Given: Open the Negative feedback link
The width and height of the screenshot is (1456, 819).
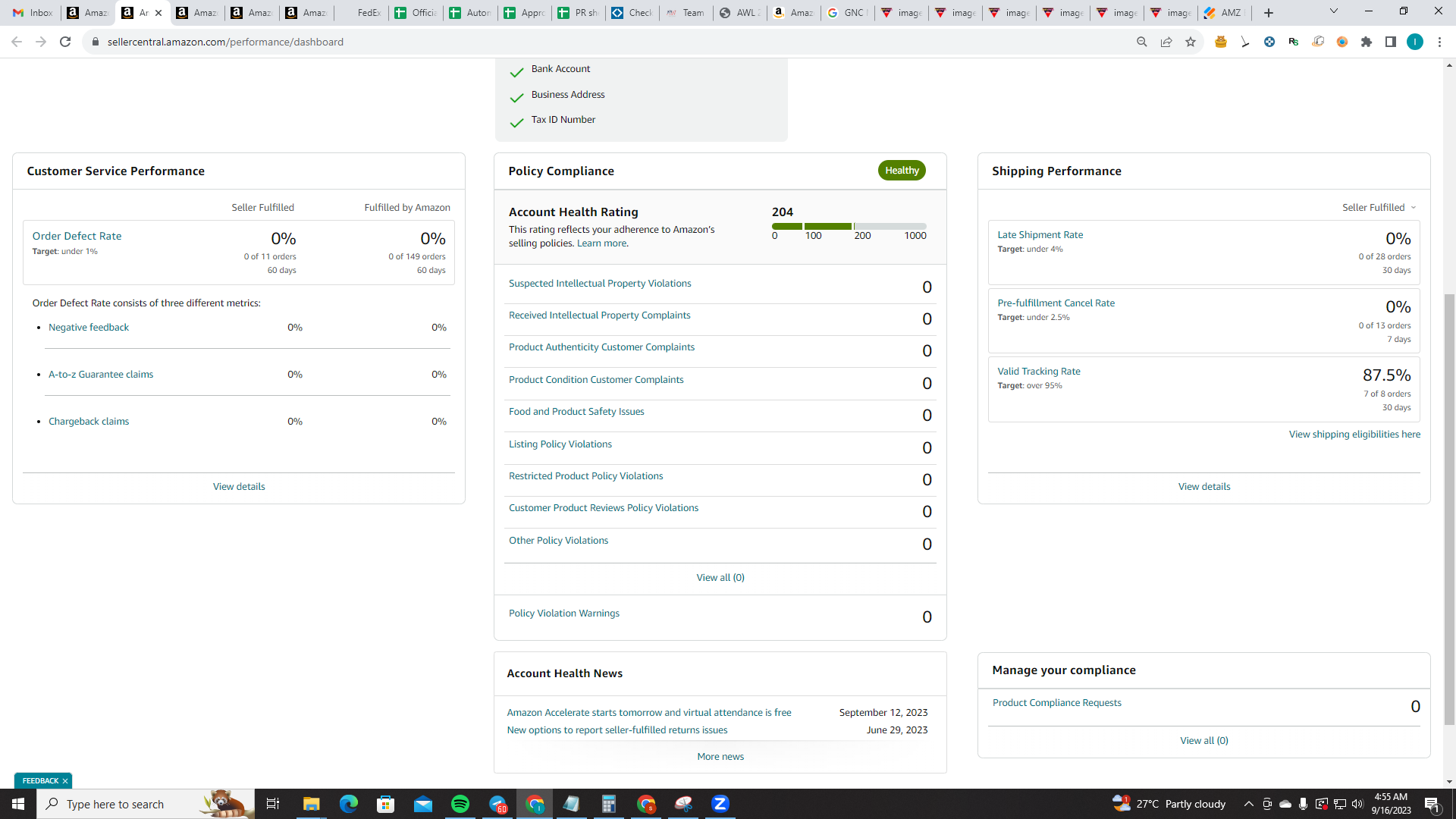Looking at the screenshot, I should (89, 328).
